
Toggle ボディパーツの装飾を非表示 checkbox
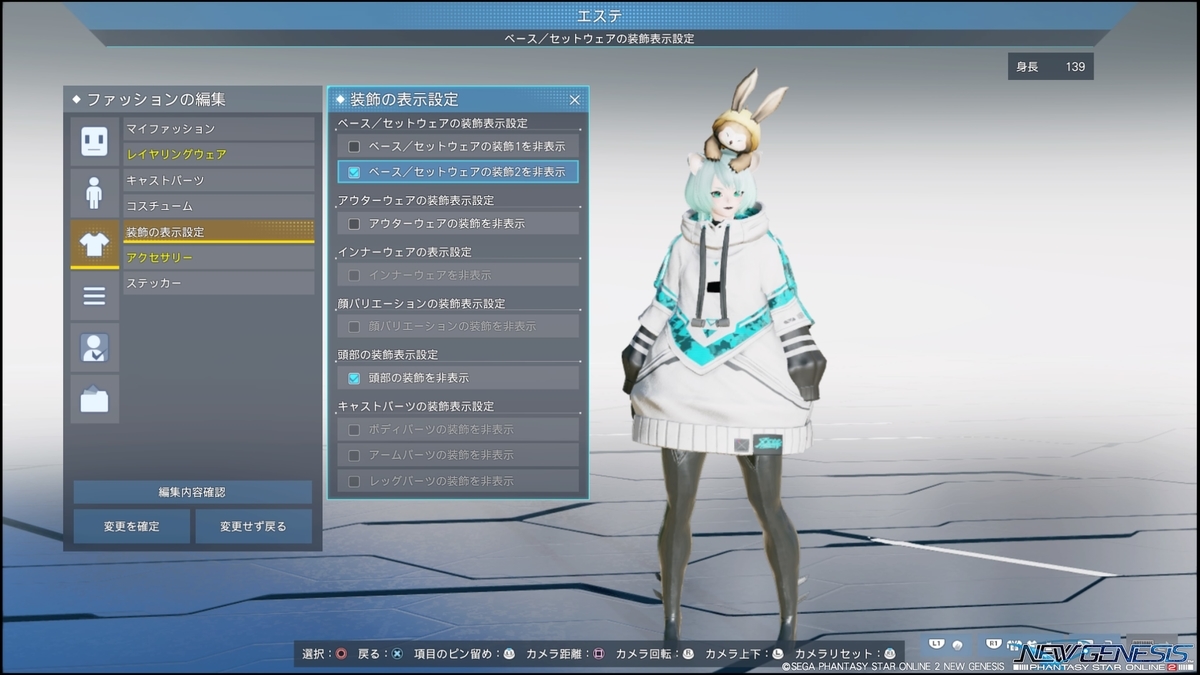click(x=354, y=430)
